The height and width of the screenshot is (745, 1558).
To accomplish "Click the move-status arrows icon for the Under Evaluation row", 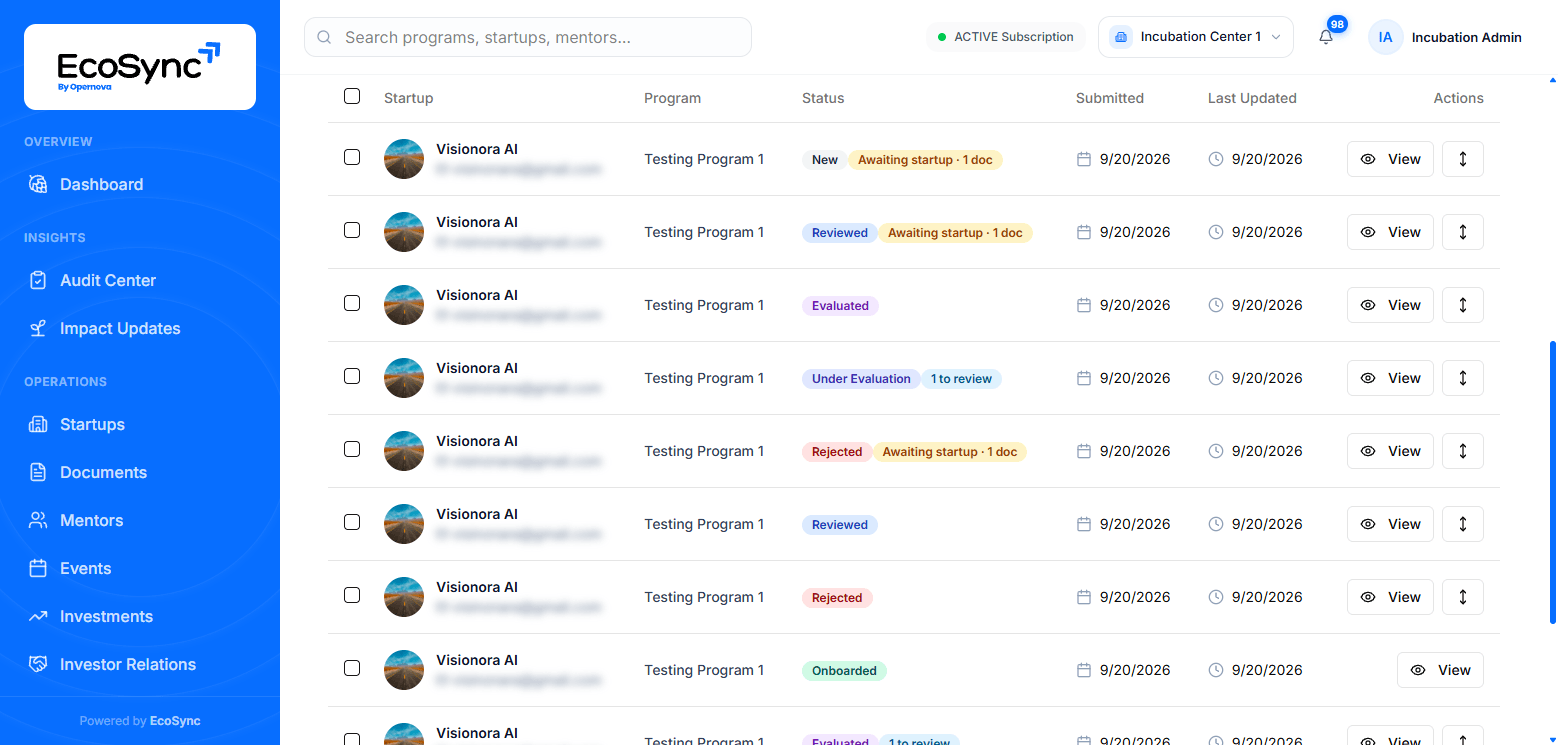I will [x=1463, y=378].
